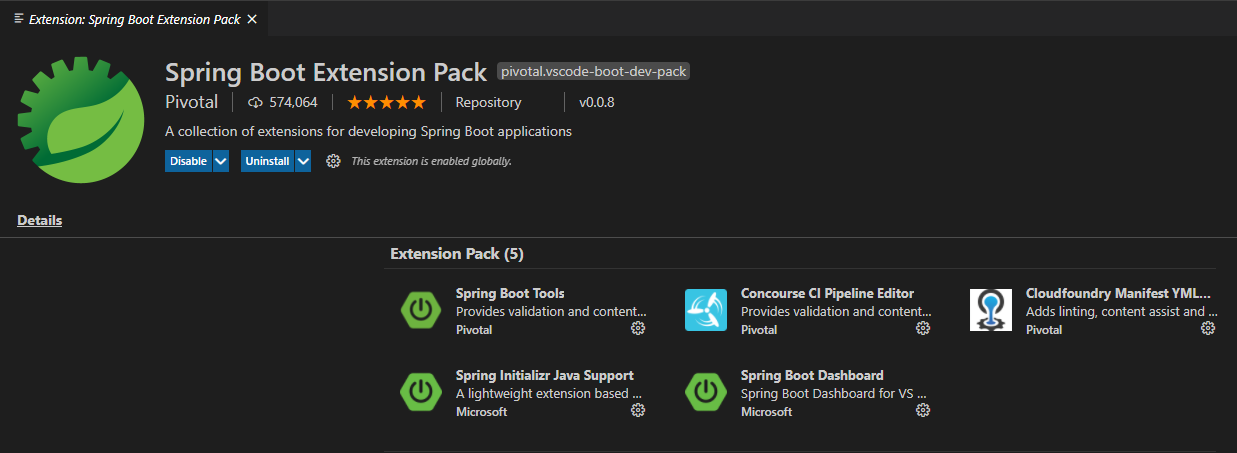Open manage gear next to Uninstall dropdown
Image resolution: width=1237 pixels, height=453 pixels.
point(334,161)
